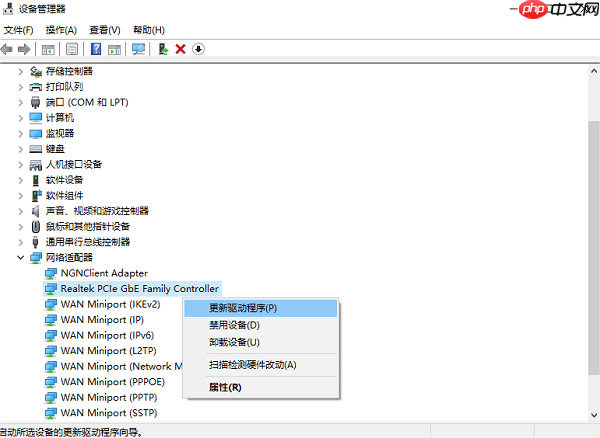Expand the 计算机 node
The image size is (600, 438).
(x=21, y=118)
